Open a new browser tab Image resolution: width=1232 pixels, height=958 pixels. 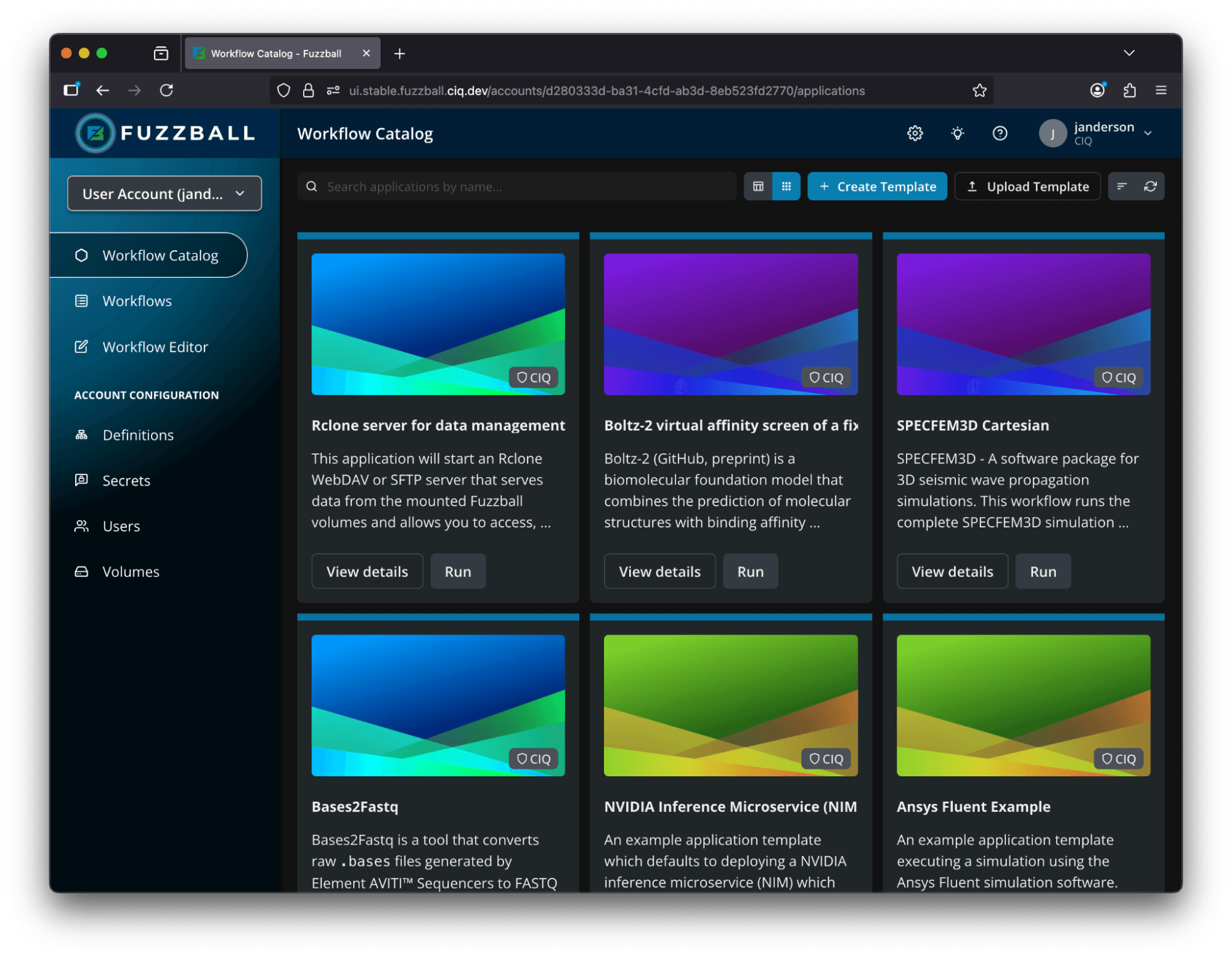tap(399, 54)
